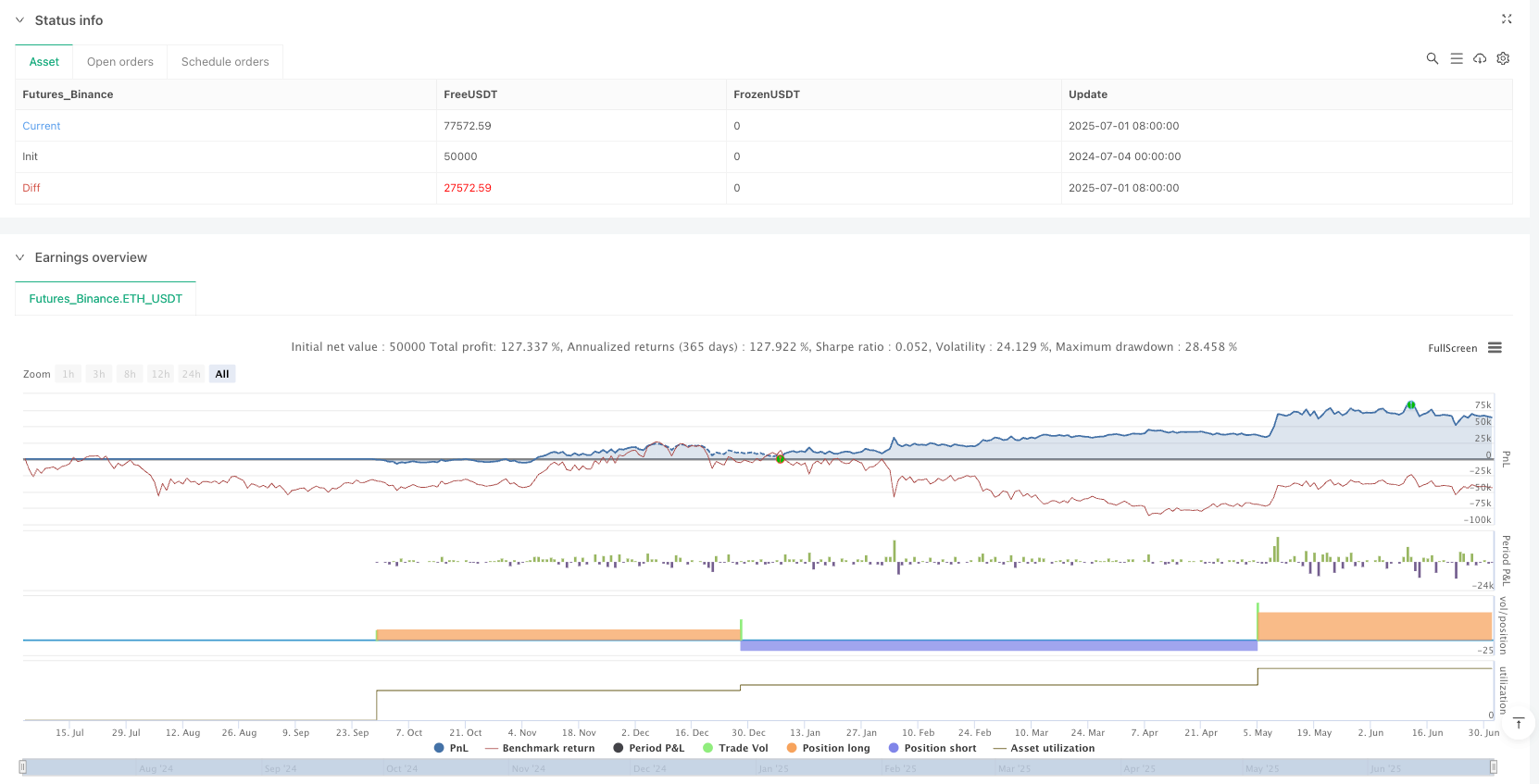Click the Current row link
This screenshot has height=784, width=1539.
pos(42,126)
